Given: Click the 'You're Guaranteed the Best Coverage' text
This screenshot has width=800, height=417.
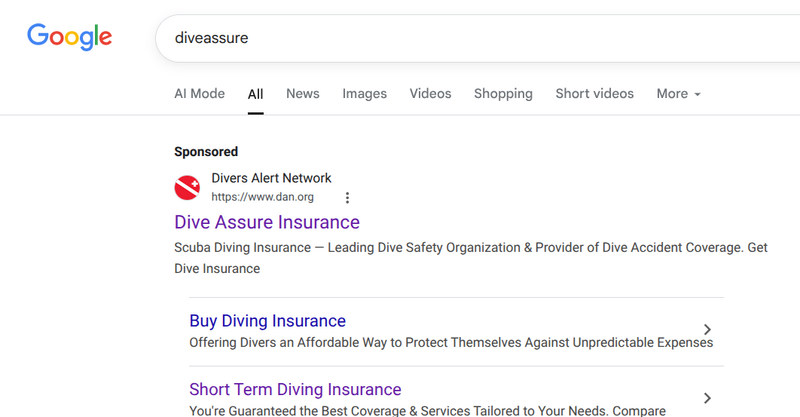Looking at the screenshot, I should 428,410.
